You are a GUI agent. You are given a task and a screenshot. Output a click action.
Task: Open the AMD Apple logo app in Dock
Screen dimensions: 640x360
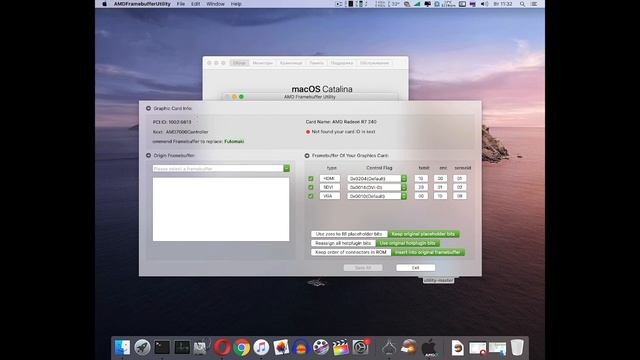coord(429,347)
